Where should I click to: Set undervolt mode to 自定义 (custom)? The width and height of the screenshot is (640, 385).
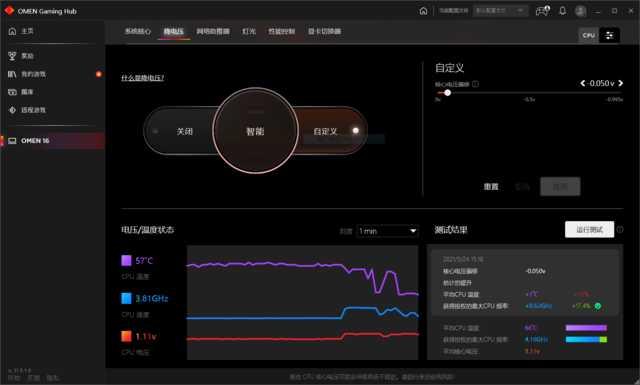[325, 131]
